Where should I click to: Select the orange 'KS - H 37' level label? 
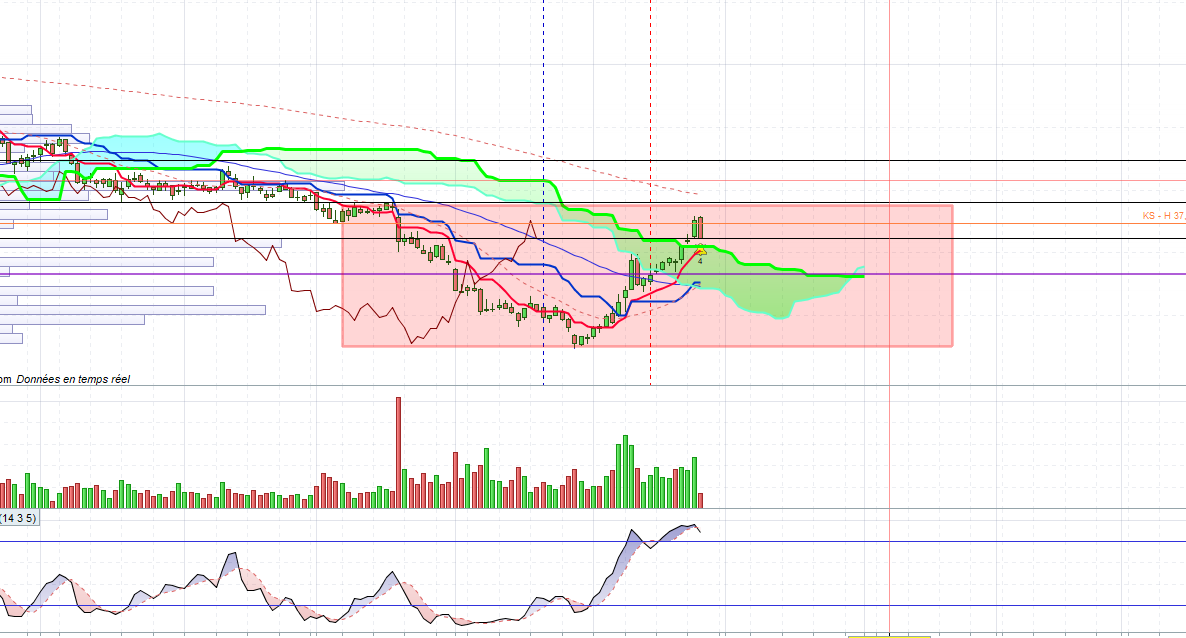point(1163,216)
